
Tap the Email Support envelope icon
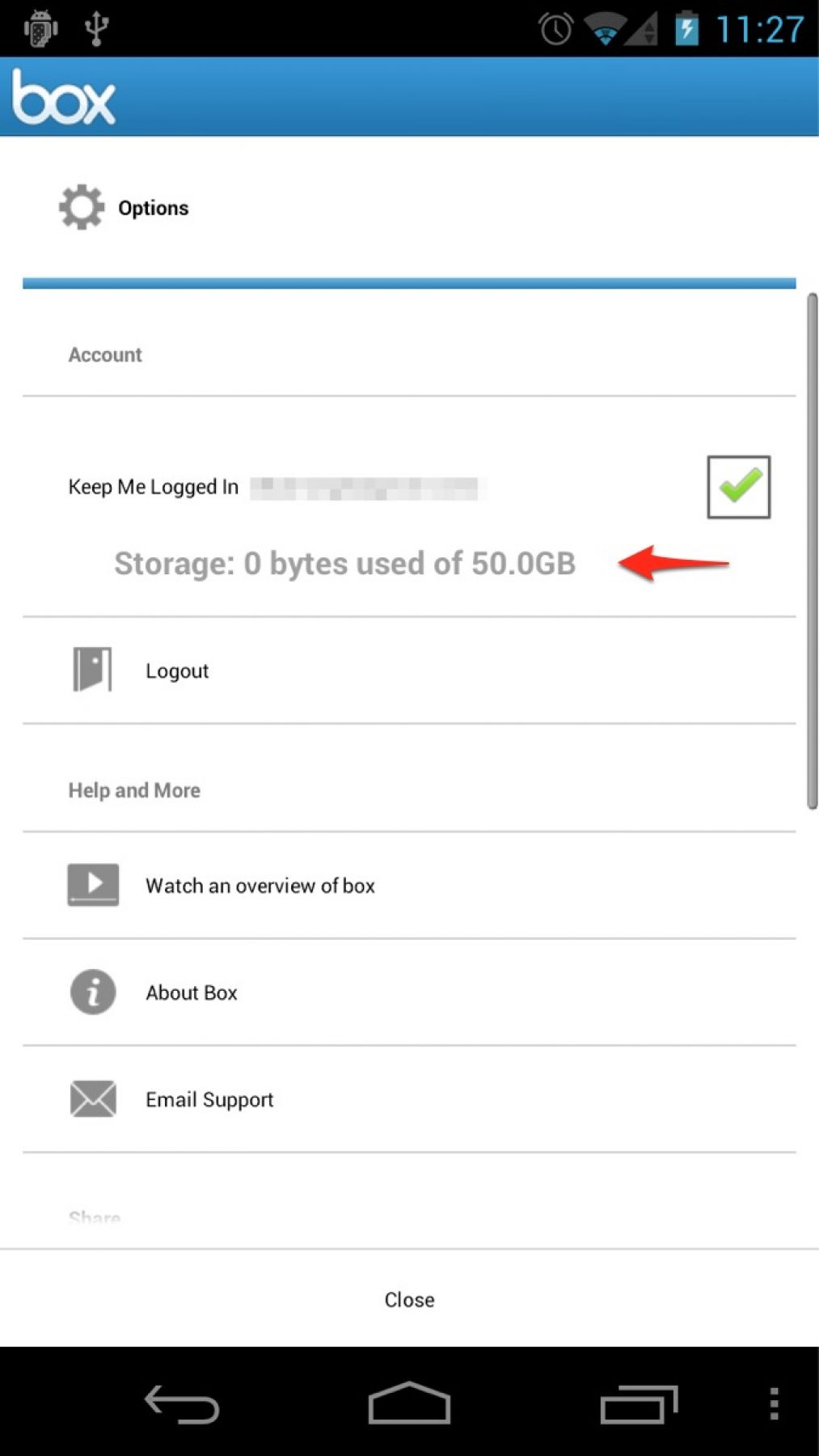(x=93, y=1098)
